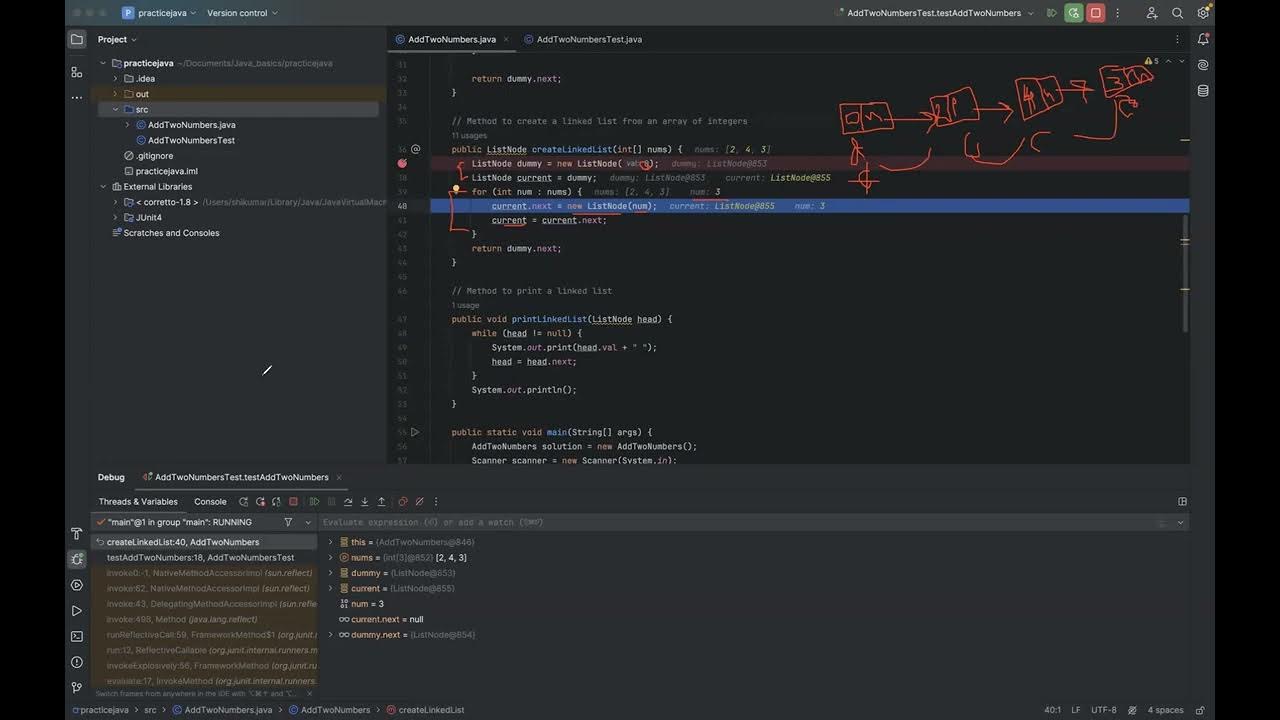Expand the nums variable
This screenshot has width=1280, height=720.
click(331, 557)
